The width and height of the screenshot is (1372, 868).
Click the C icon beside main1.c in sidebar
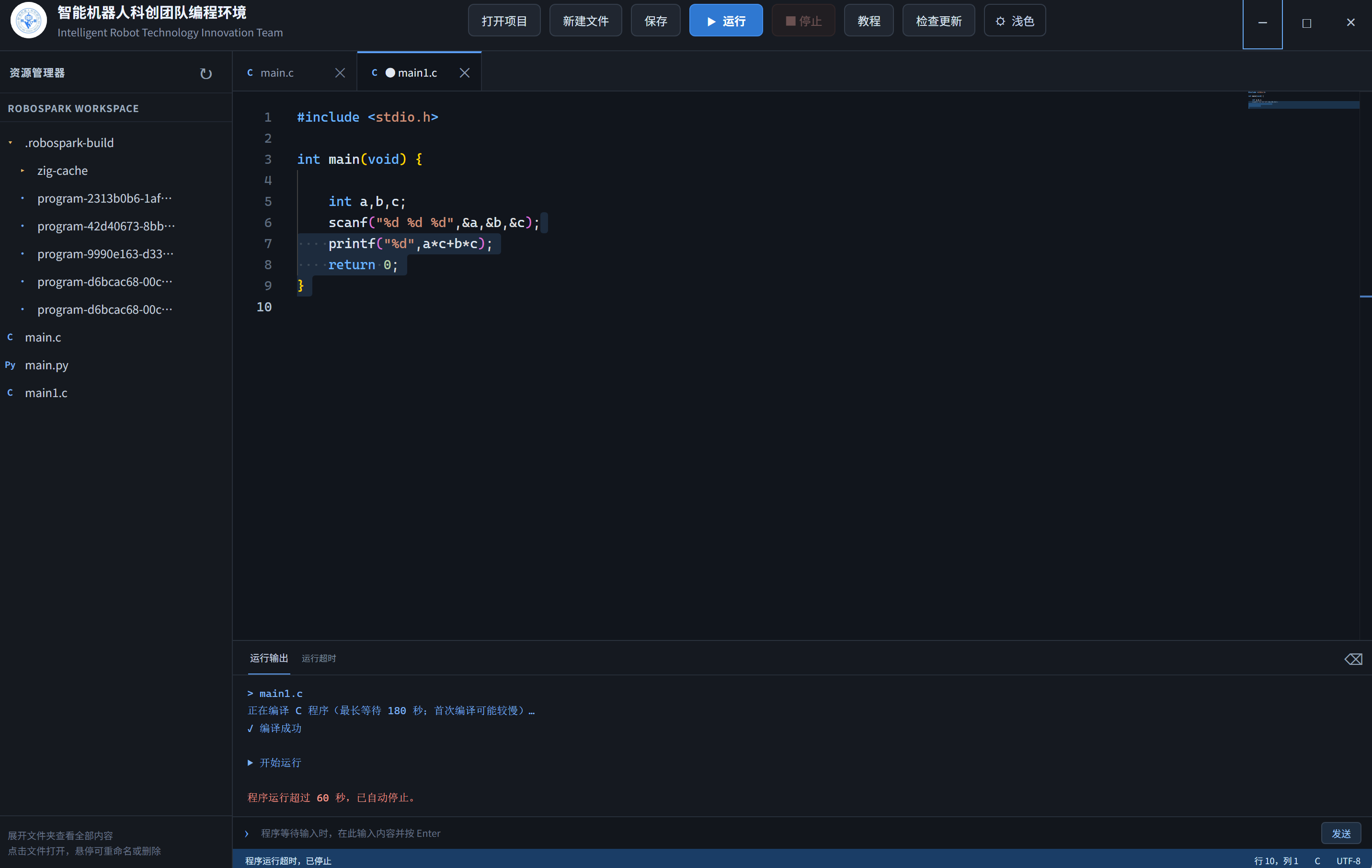click(x=10, y=393)
